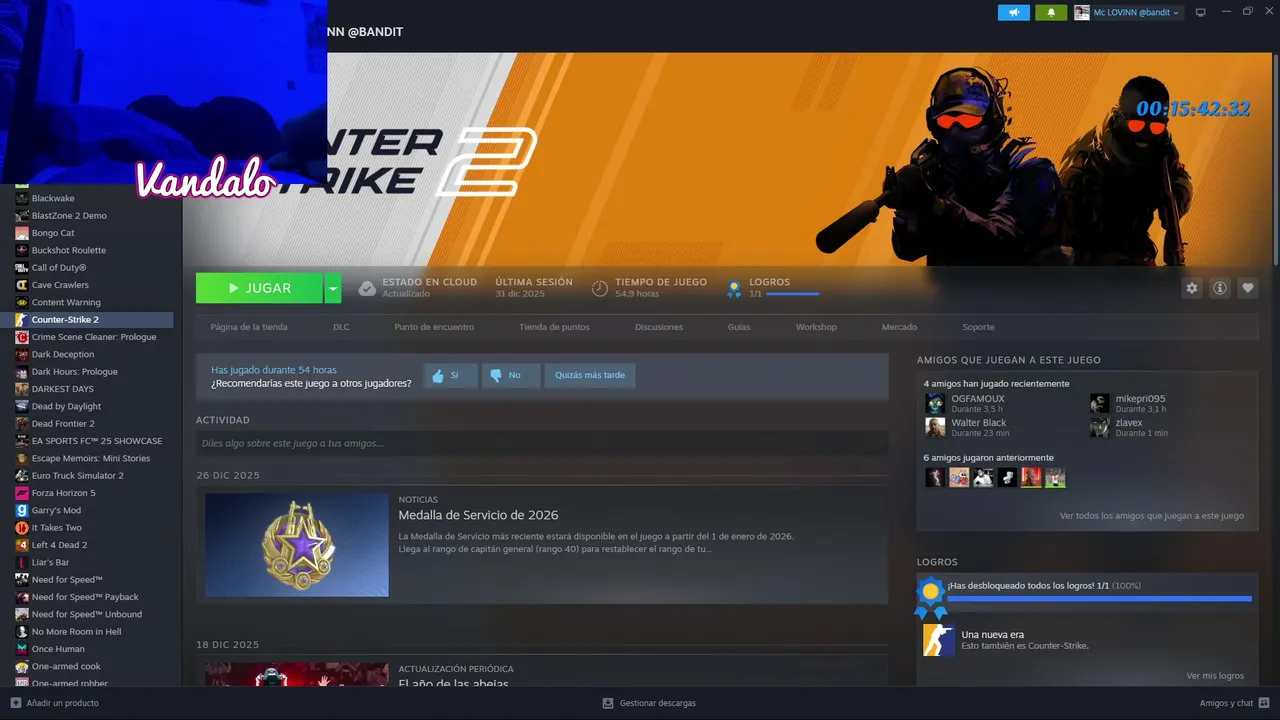Image resolution: width=1280 pixels, height=720 pixels.
Task: Click the achievements ribbon icon by LOGROS
Action: click(x=734, y=288)
